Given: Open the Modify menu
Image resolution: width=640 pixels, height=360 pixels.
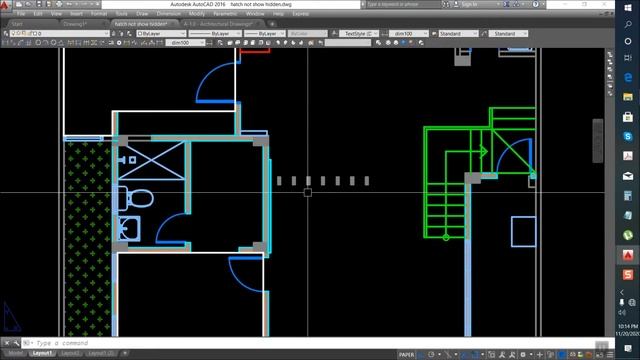Looking at the screenshot, I should (x=197, y=14).
